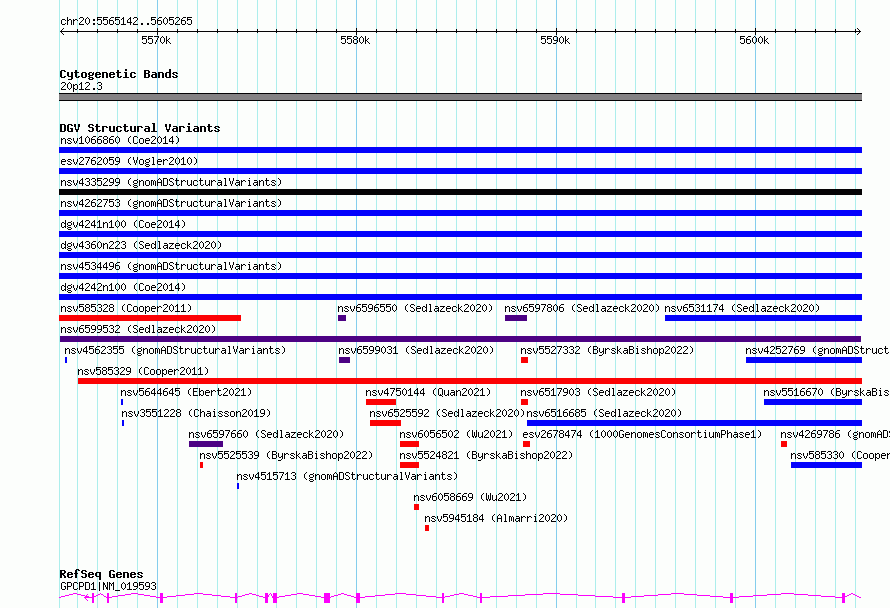Click nsv4515713 gnomAD blue marker

tap(238, 486)
